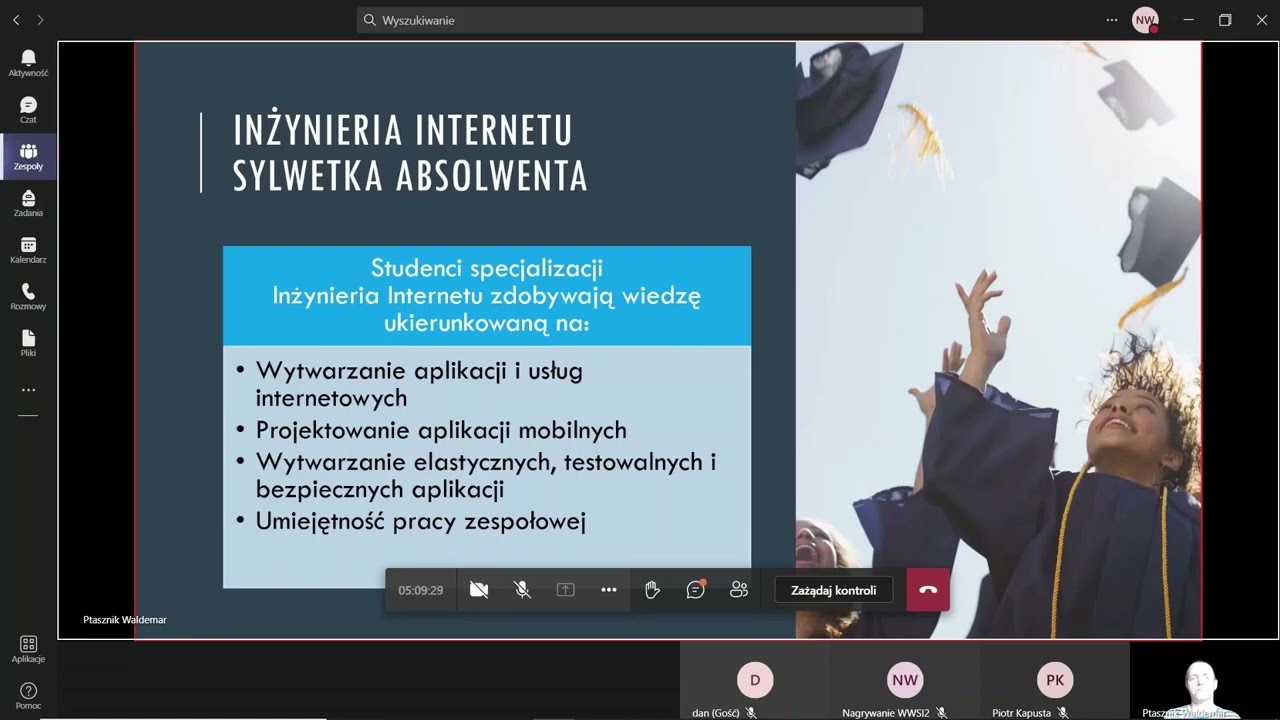The height and width of the screenshot is (720, 1280).
Task: Open the Kalendarz calendar
Action: pyautogui.click(x=28, y=250)
